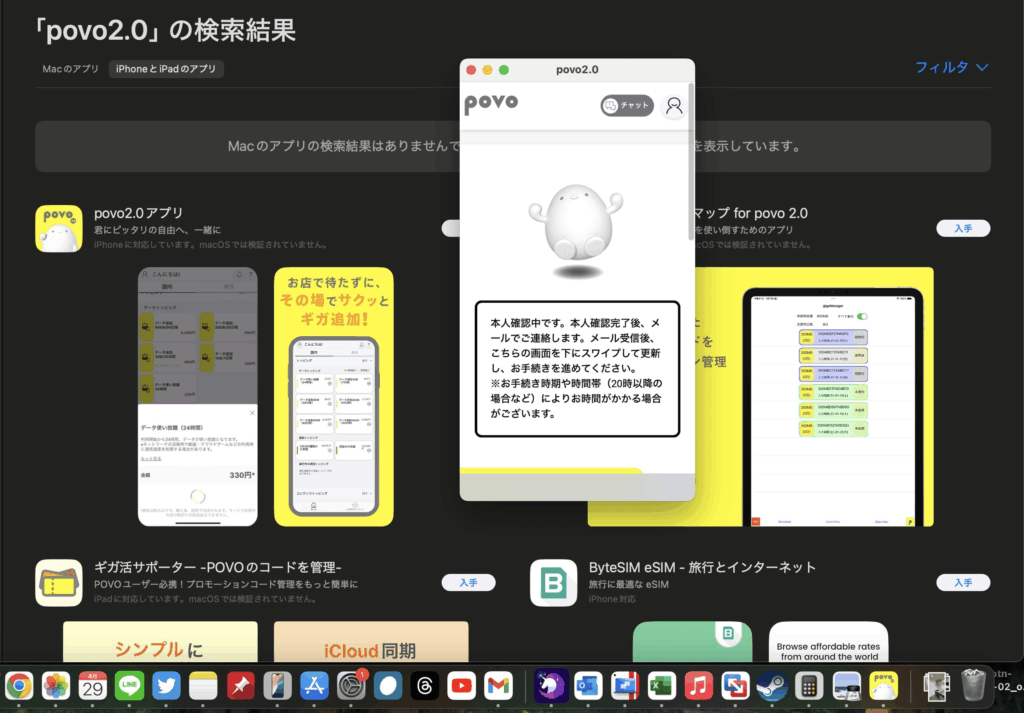This screenshot has height=713, width=1024.
Task: Open the purple unicorn app in the Dock
Action: 551,686
